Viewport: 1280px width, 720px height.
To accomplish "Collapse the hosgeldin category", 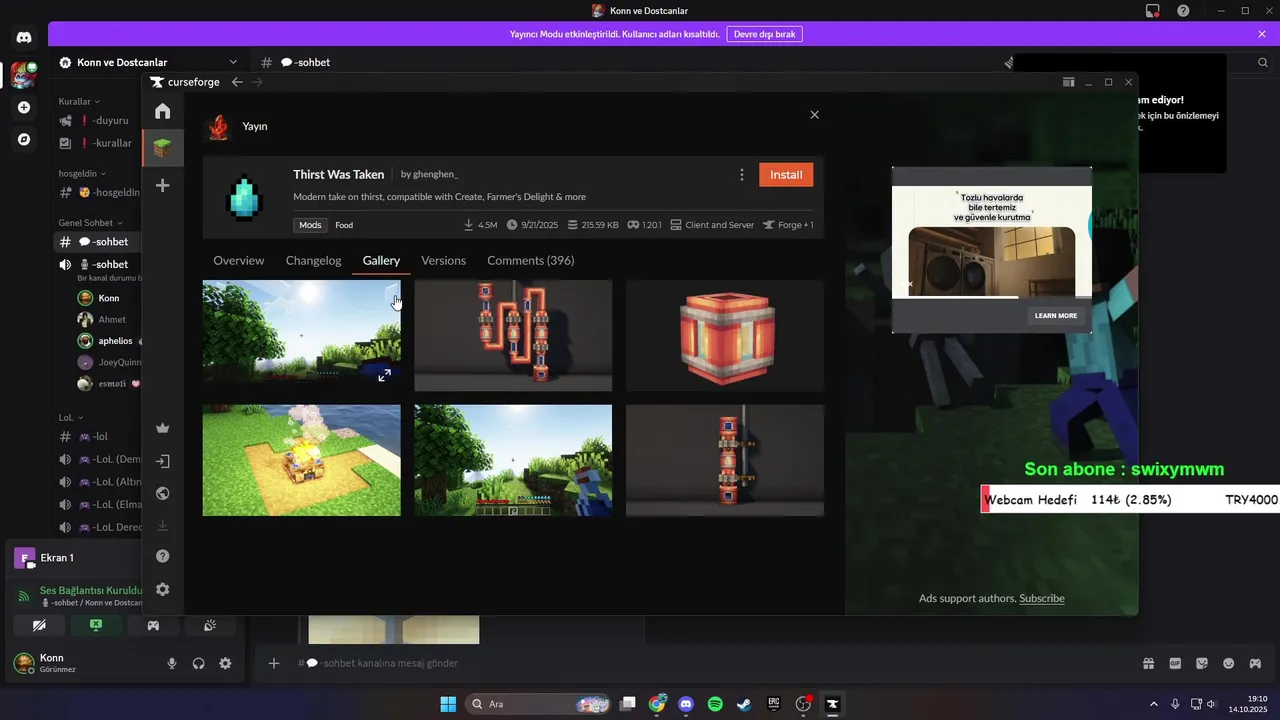I will click(x=83, y=173).
